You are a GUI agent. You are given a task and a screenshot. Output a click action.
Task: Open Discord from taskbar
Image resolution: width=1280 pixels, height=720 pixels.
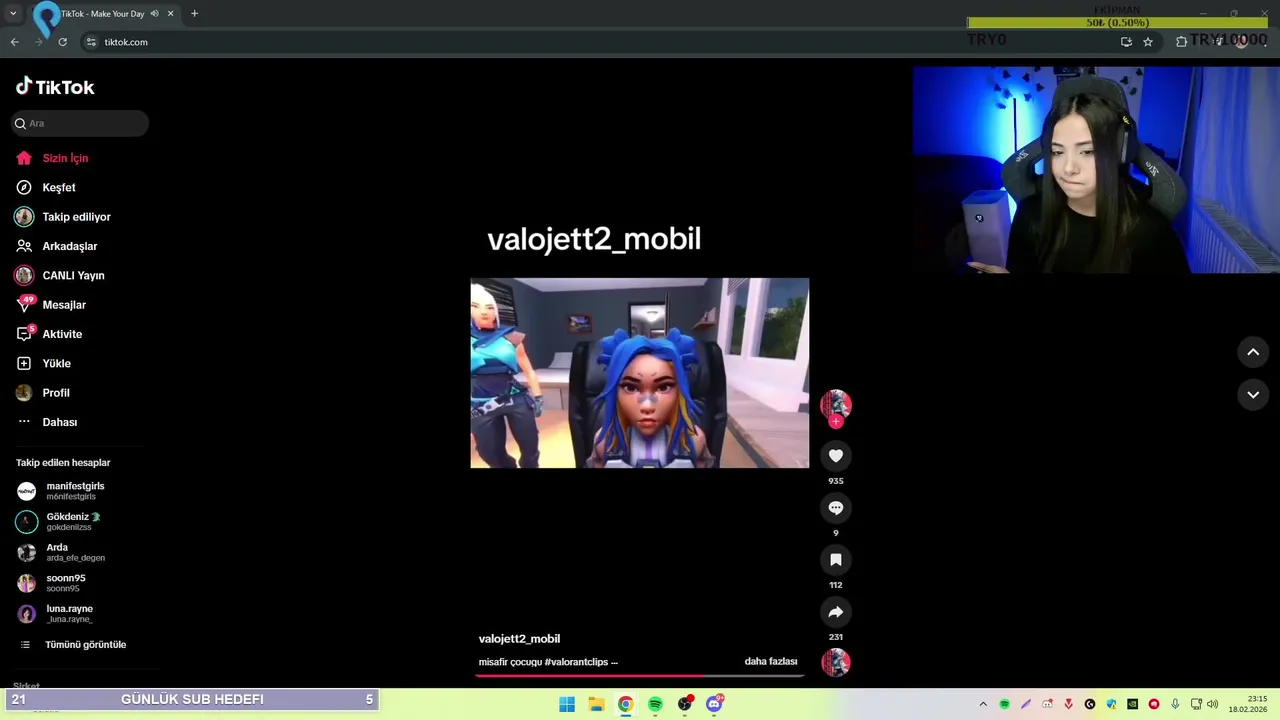pyautogui.click(x=714, y=704)
